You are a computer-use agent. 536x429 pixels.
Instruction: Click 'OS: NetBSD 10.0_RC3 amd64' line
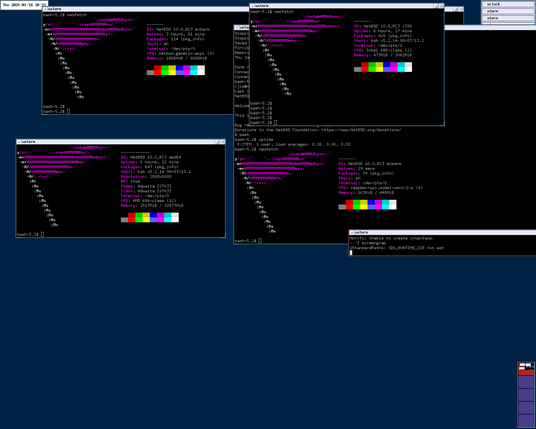pyautogui.click(x=151, y=157)
